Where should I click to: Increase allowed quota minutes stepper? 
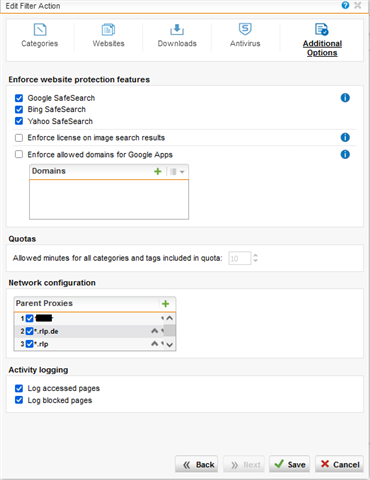click(256, 256)
